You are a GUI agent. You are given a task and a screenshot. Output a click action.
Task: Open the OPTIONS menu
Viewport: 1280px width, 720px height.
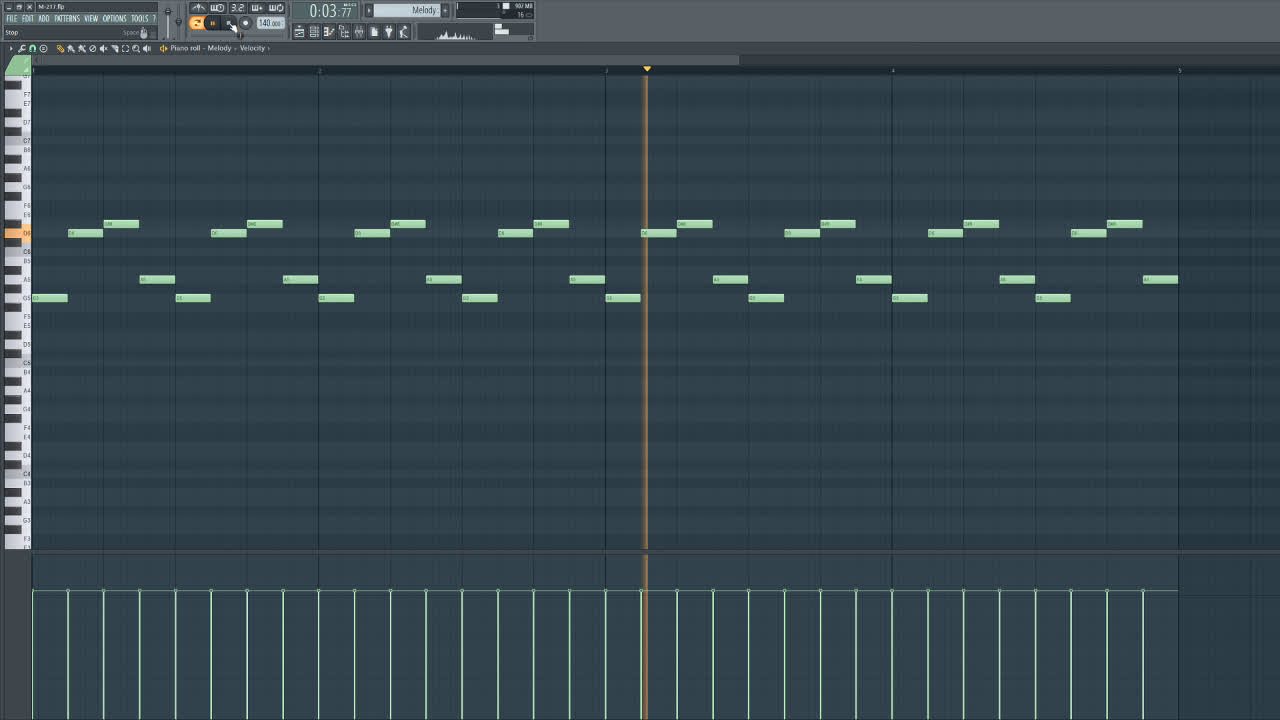click(x=115, y=18)
